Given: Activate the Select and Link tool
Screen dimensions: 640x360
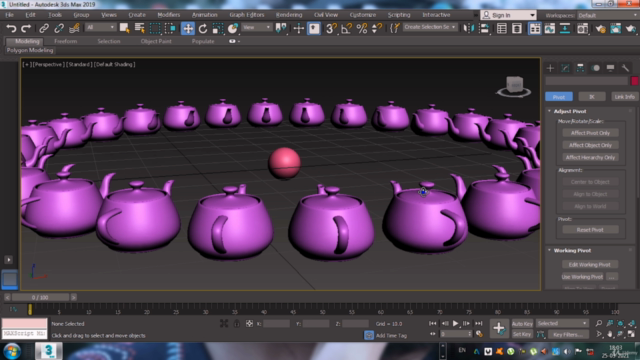Looking at the screenshot, I should (44, 28).
